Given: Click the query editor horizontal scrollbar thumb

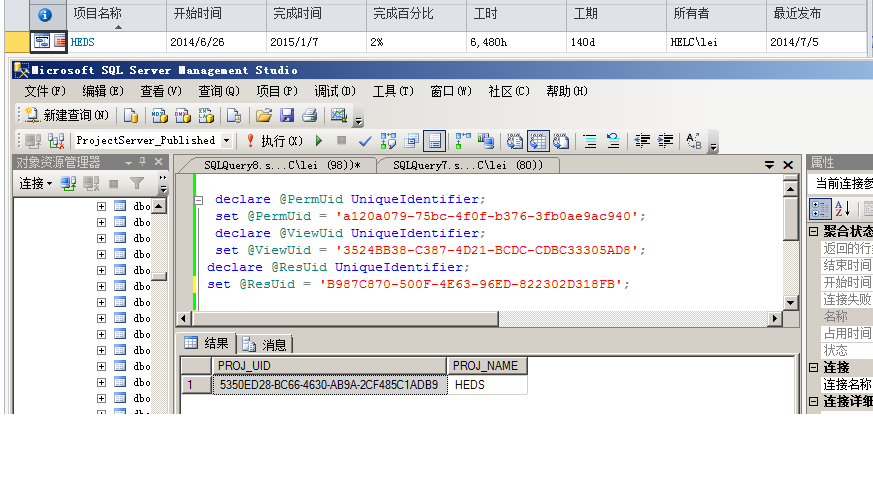Looking at the screenshot, I should 345,319.
